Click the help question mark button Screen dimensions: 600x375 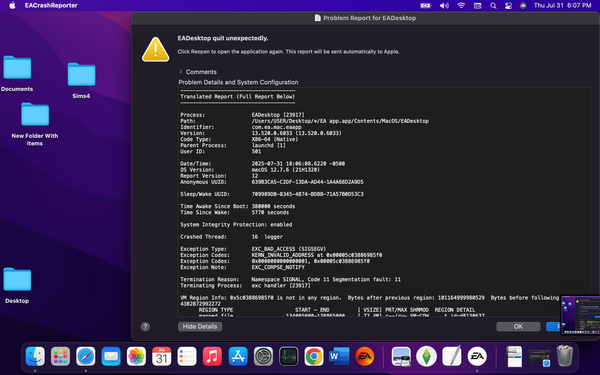(x=145, y=326)
